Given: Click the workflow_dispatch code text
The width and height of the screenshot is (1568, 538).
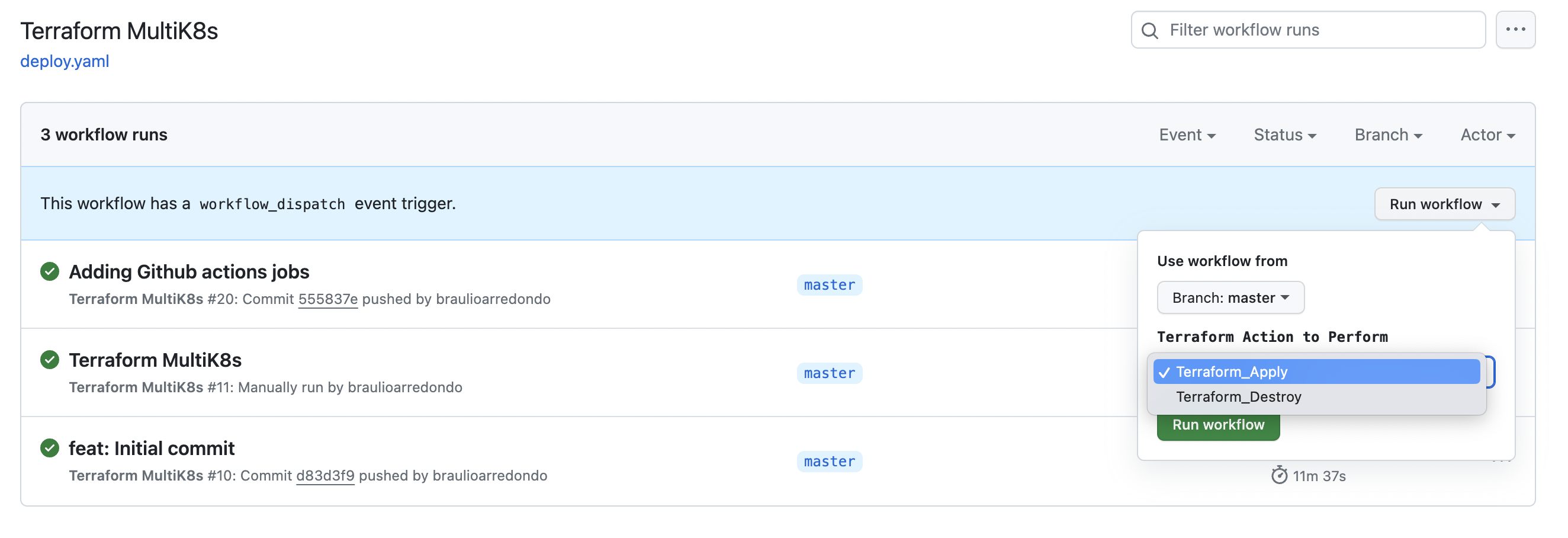Looking at the screenshot, I should pyautogui.click(x=272, y=204).
